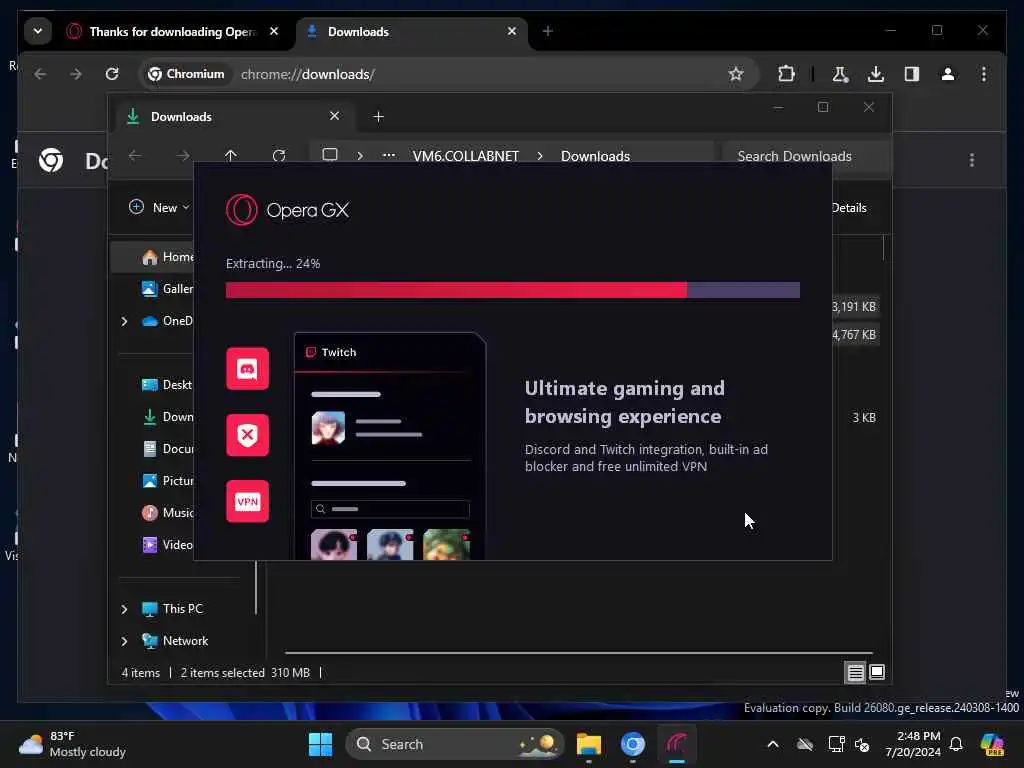Open the Chromium three-dot menu
This screenshot has height=768, width=1024.
click(984, 74)
